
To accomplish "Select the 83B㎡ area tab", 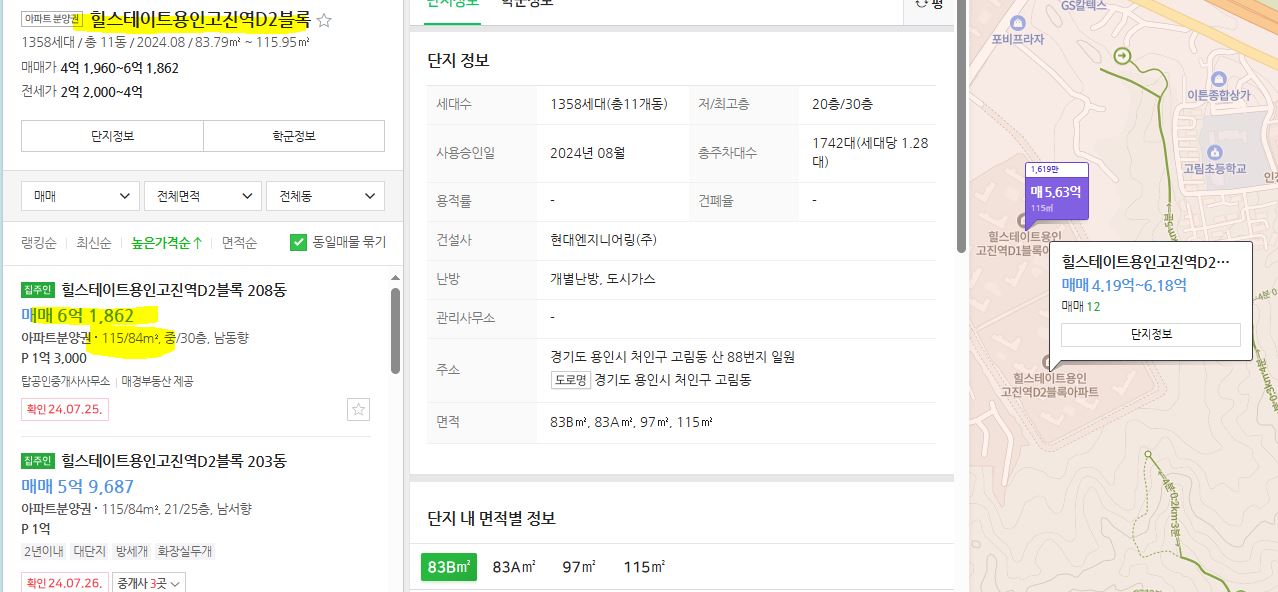I will pyautogui.click(x=449, y=566).
